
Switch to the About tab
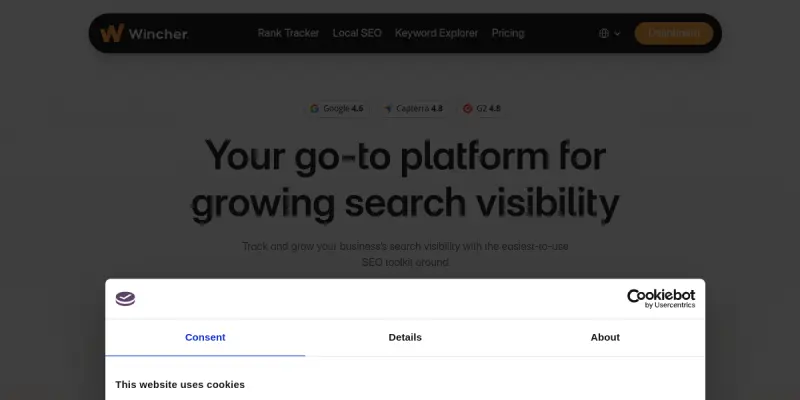click(x=605, y=338)
